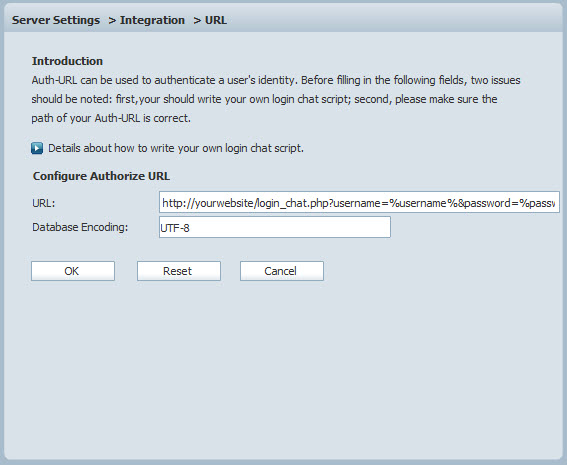This screenshot has height=465, width=567.
Task: Click the URL breadcrumb at the end
Action: tap(216, 20)
